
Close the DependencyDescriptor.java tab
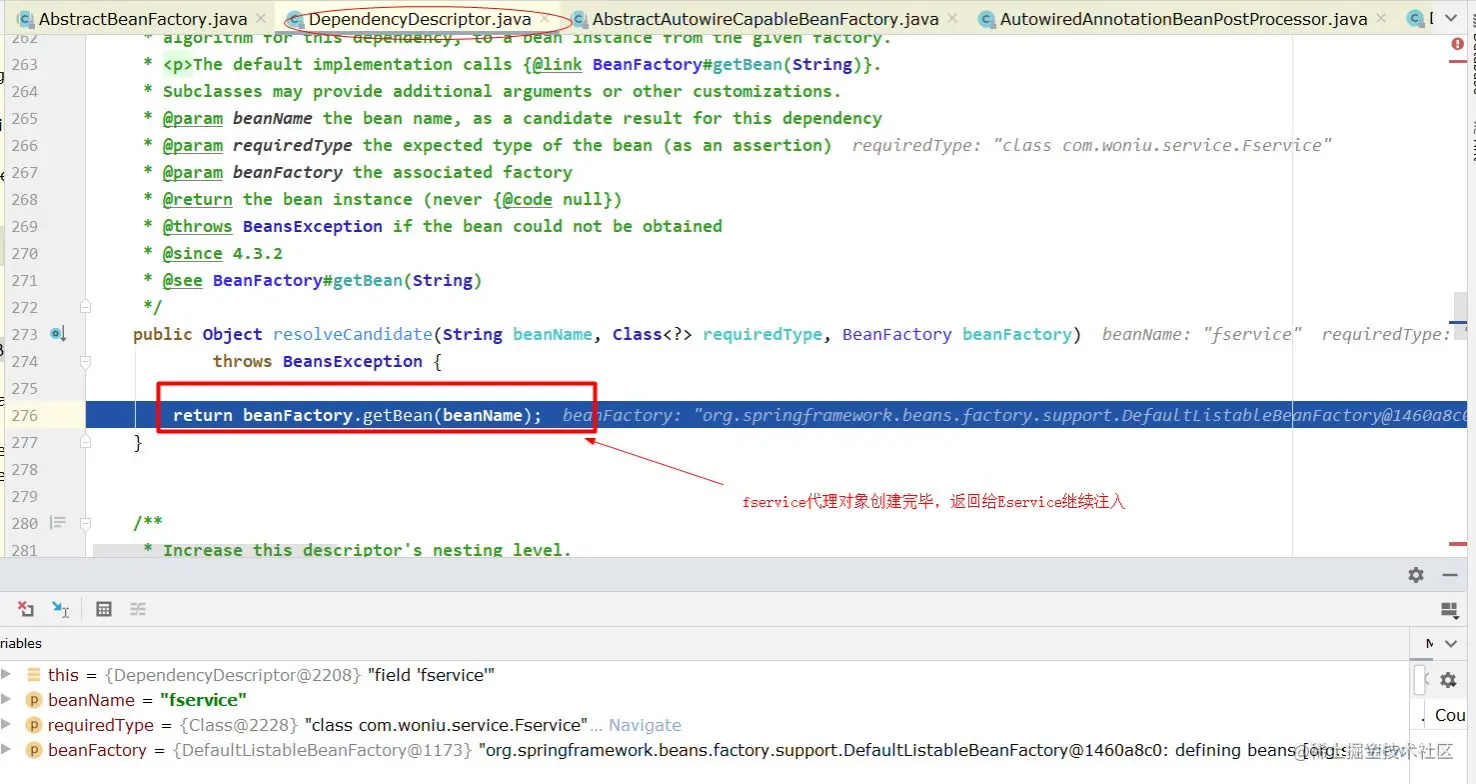(x=545, y=19)
